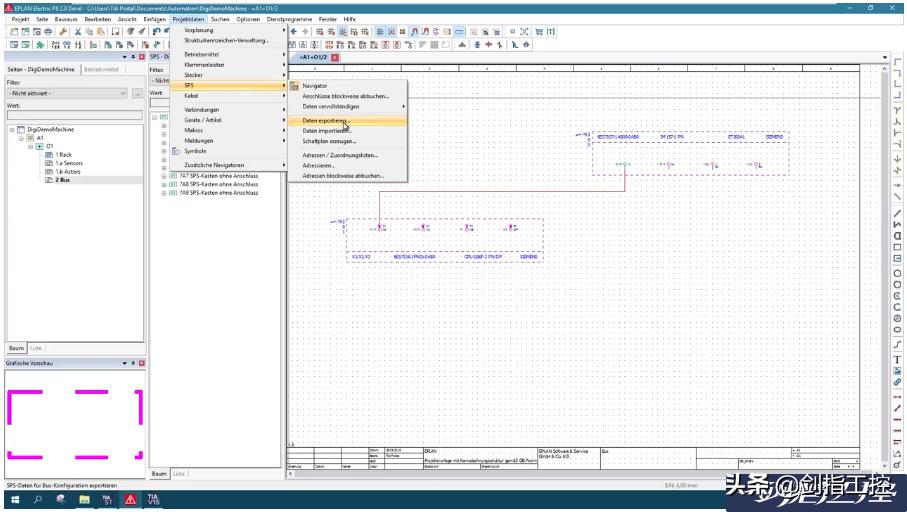The width and height of the screenshot is (907, 512).
Task: Expand the 7A7 SPS-Kasten tree node
Action: click(164, 176)
